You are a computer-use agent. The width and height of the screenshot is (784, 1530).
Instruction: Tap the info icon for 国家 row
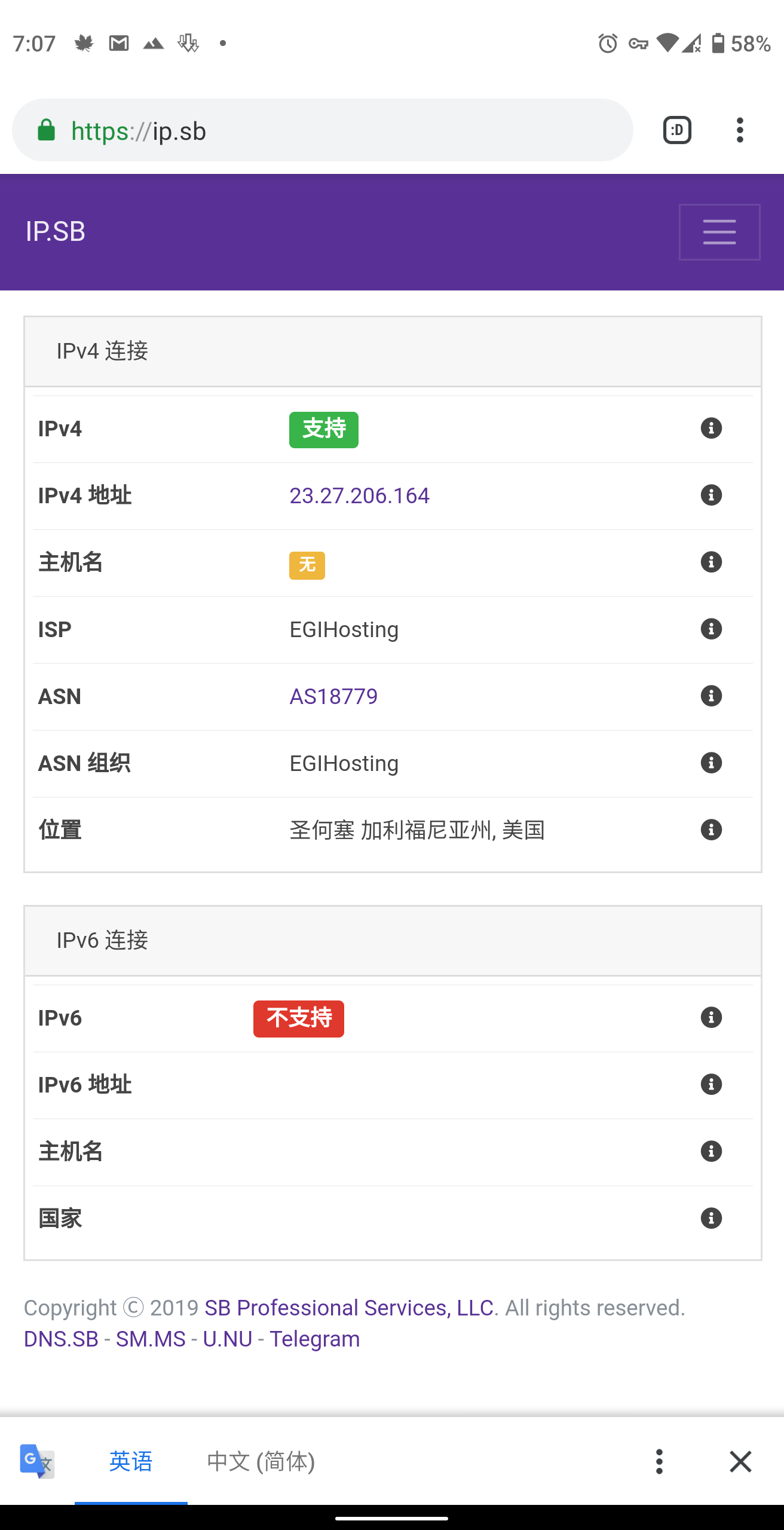(710, 1219)
